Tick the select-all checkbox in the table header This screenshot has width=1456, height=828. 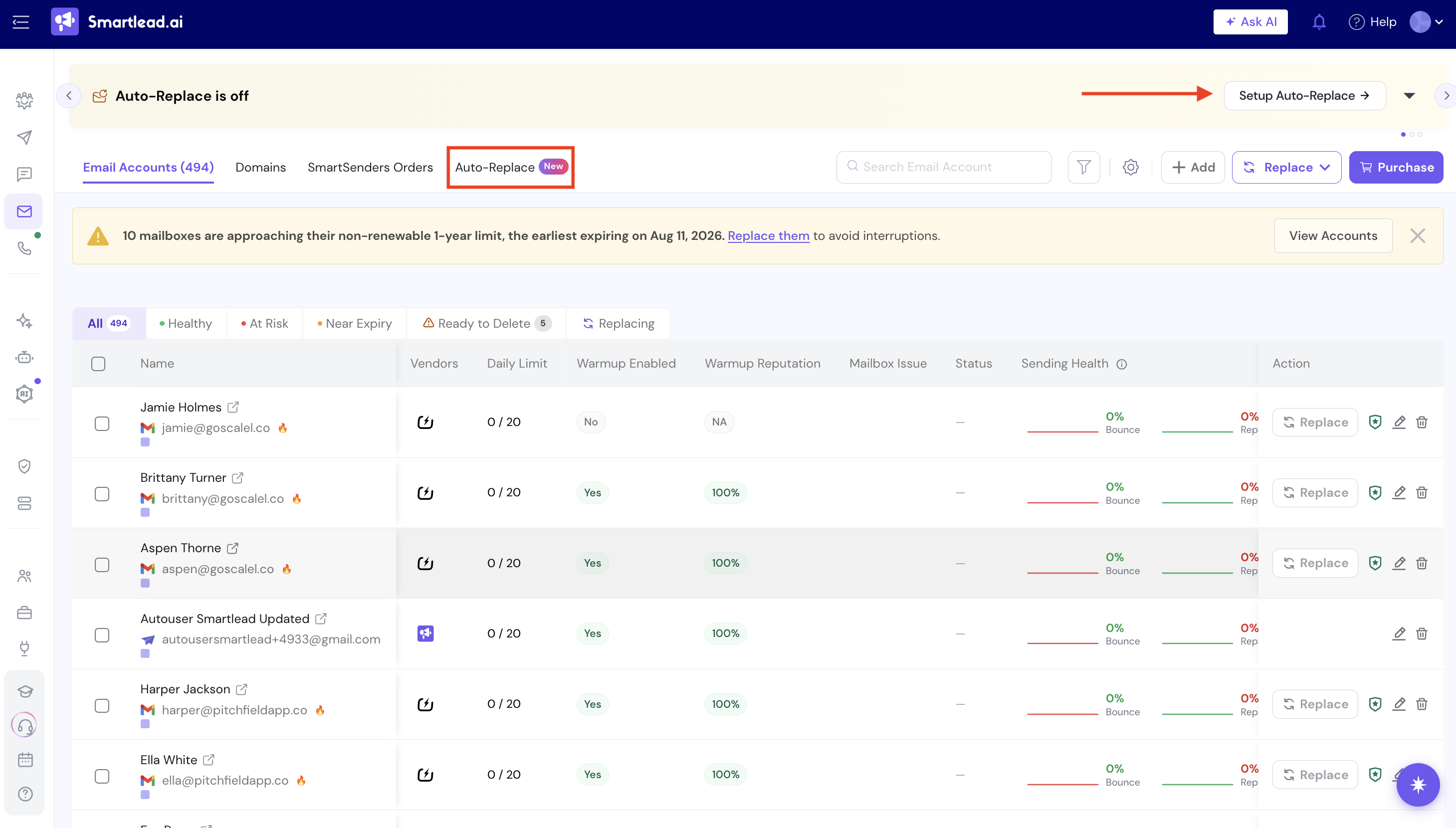coord(98,364)
